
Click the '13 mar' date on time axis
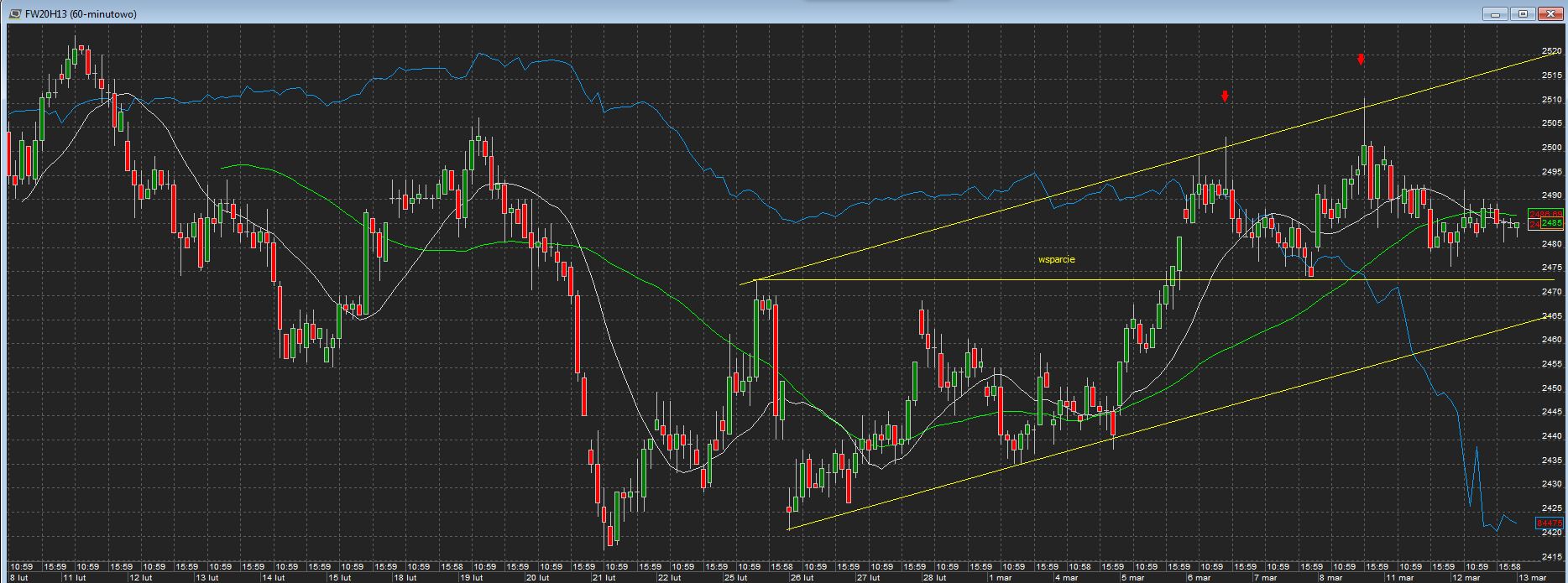point(1532,577)
